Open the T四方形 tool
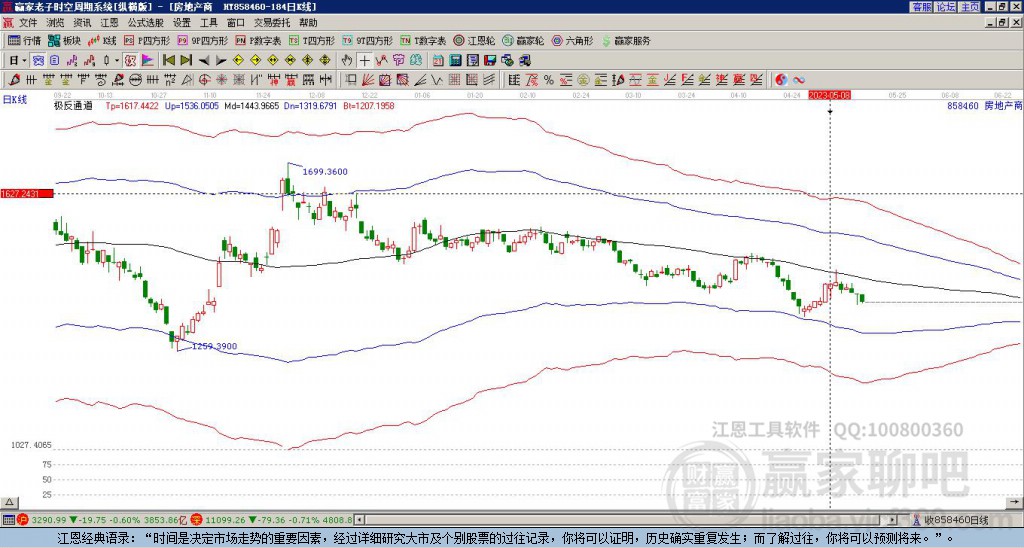The width and height of the screenshot is (1024, 548). (x=312, y=40)
